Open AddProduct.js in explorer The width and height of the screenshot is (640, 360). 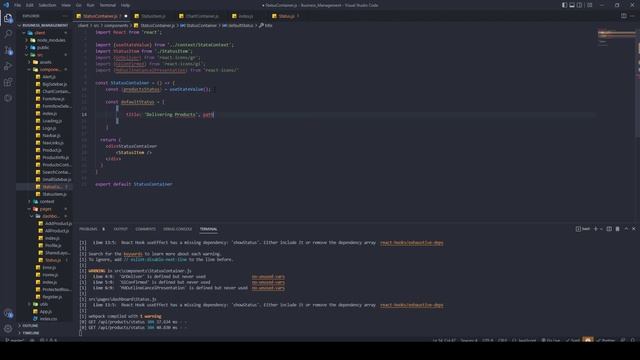[58, 223]
